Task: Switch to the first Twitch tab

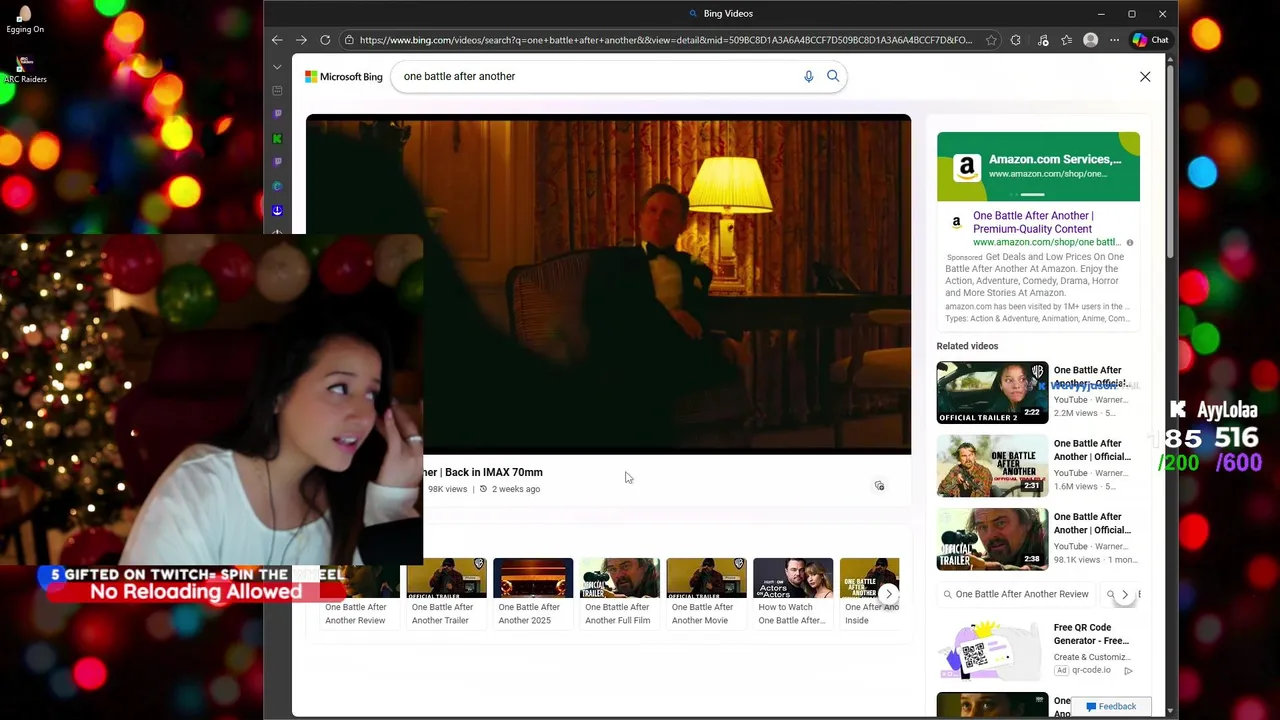Action: click(277, 114)
